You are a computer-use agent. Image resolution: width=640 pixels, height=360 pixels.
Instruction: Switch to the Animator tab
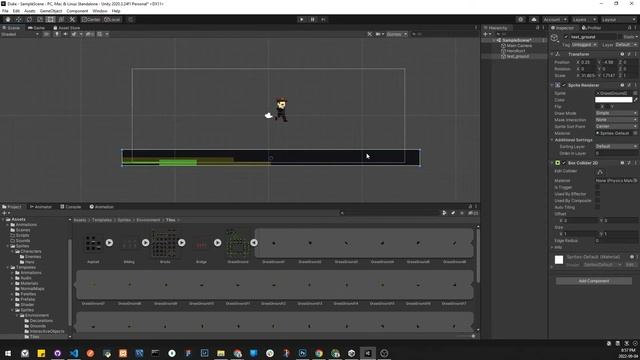pyautogui.click(x=40, y=207)
